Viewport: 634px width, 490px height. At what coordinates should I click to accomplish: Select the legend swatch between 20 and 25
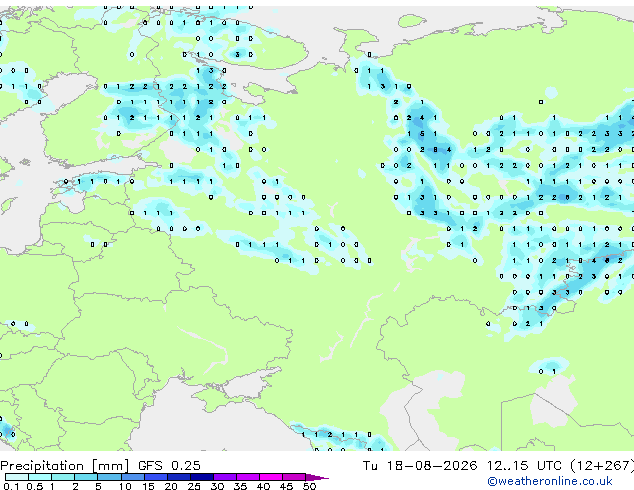[179, 477]
